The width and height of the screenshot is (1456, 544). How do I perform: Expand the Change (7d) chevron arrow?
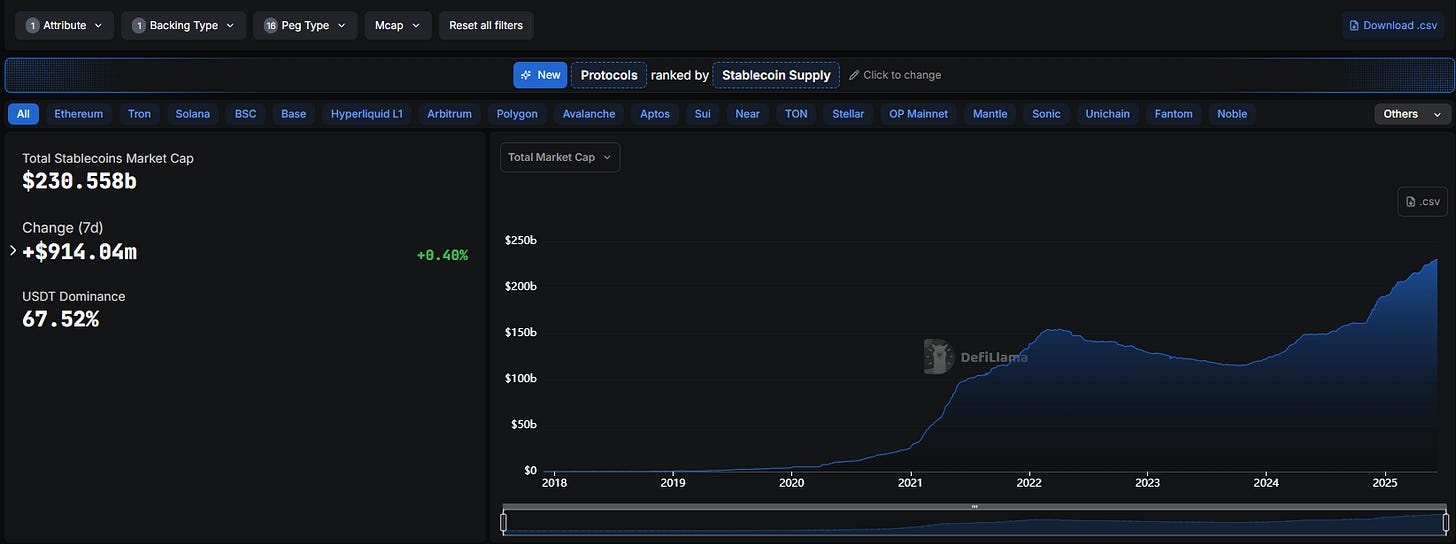pos(13,250)
